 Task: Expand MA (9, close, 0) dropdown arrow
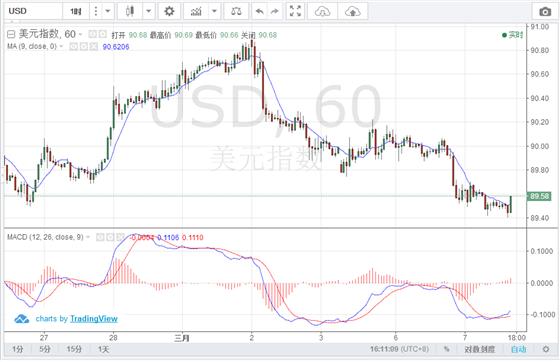click(x=61, y=46)
